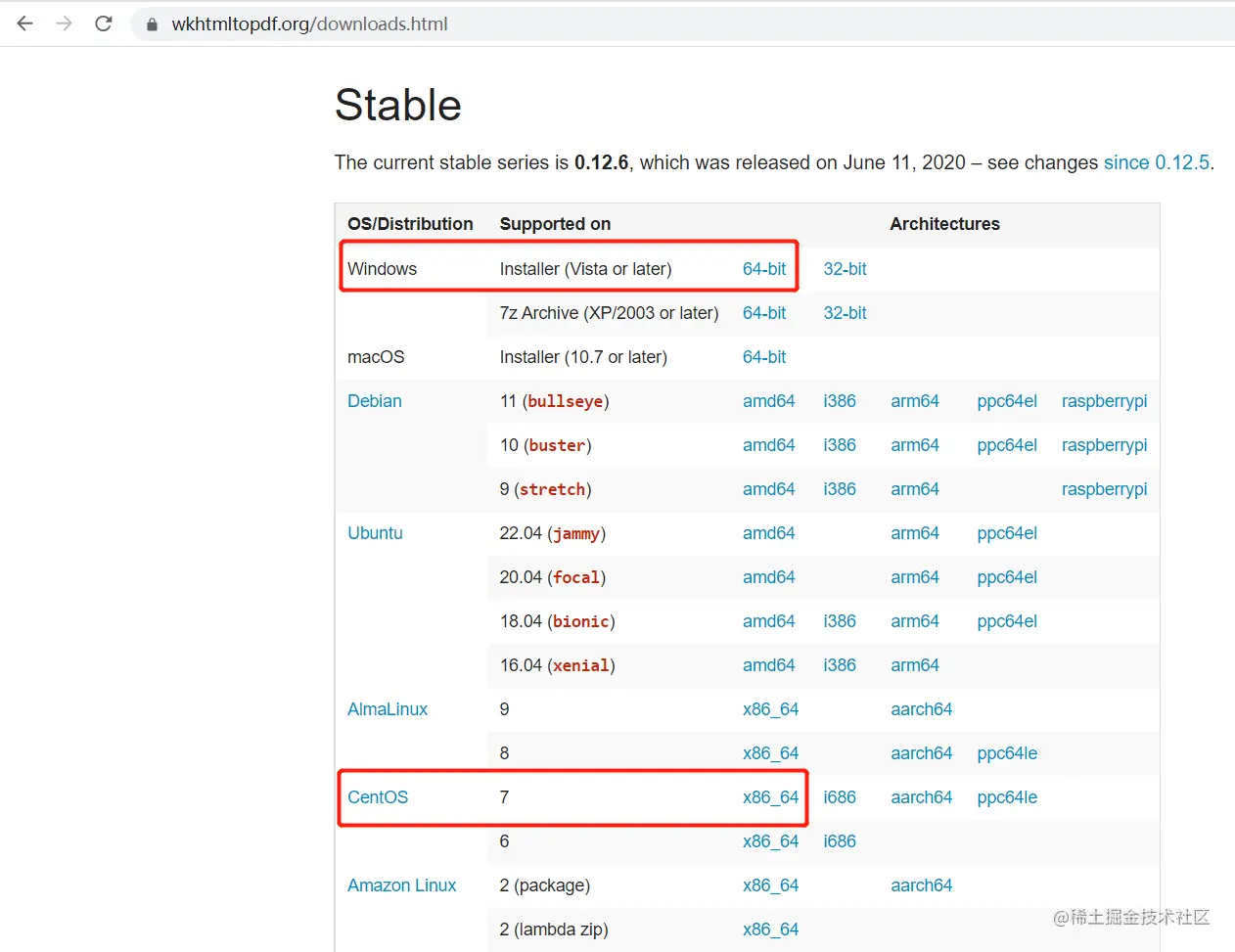Screen dimensions: 1235x952
Task: Download Ubuntu 16.04 xenial arm64
Action: [915, 665]
